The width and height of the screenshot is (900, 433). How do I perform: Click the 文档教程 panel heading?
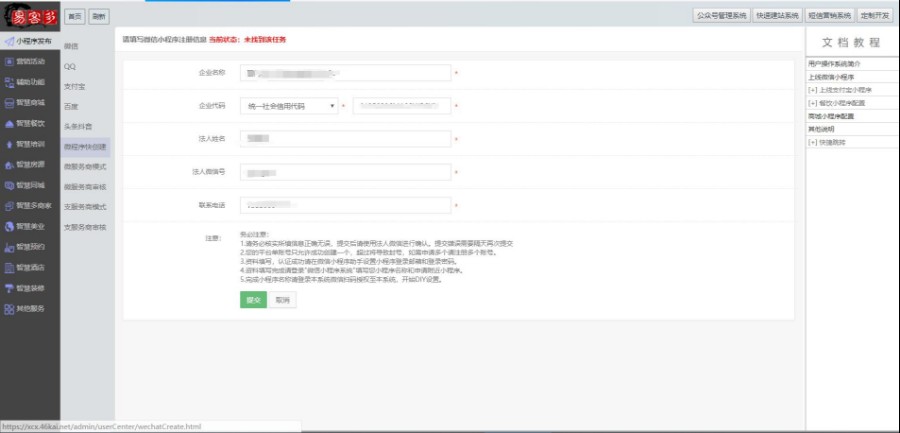pos(851,42)
